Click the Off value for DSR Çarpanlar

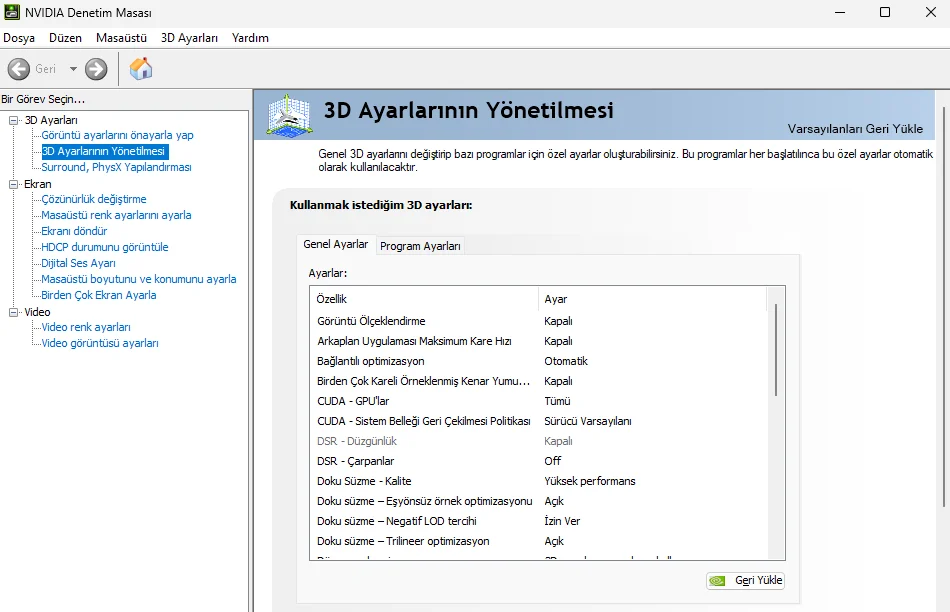pyautogui.click(x=553, y=461)
